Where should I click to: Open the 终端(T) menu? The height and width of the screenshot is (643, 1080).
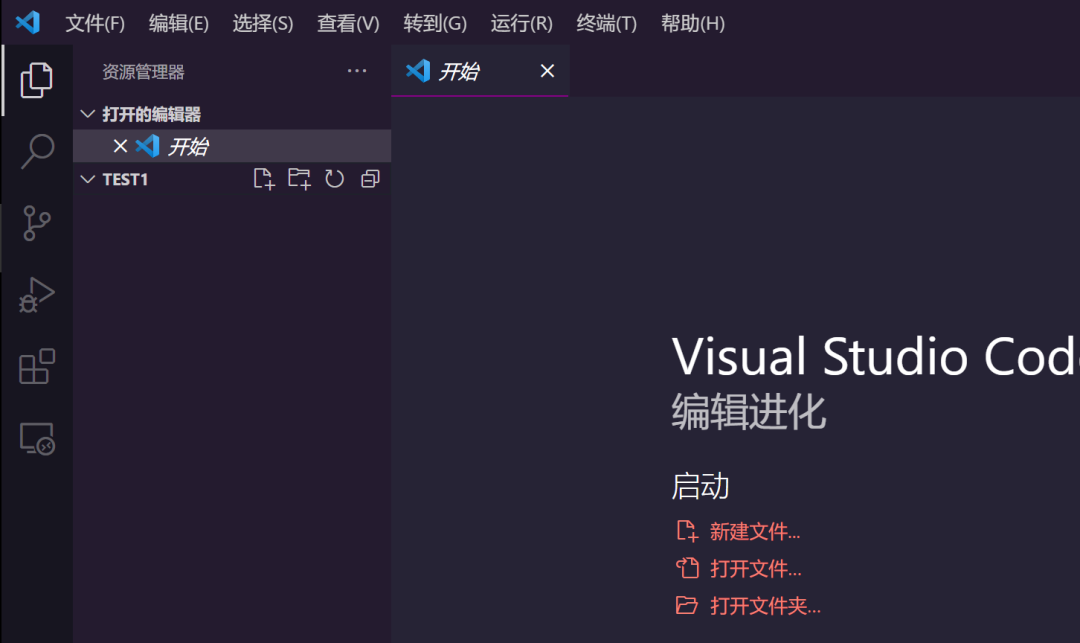[x=606, y=23]
